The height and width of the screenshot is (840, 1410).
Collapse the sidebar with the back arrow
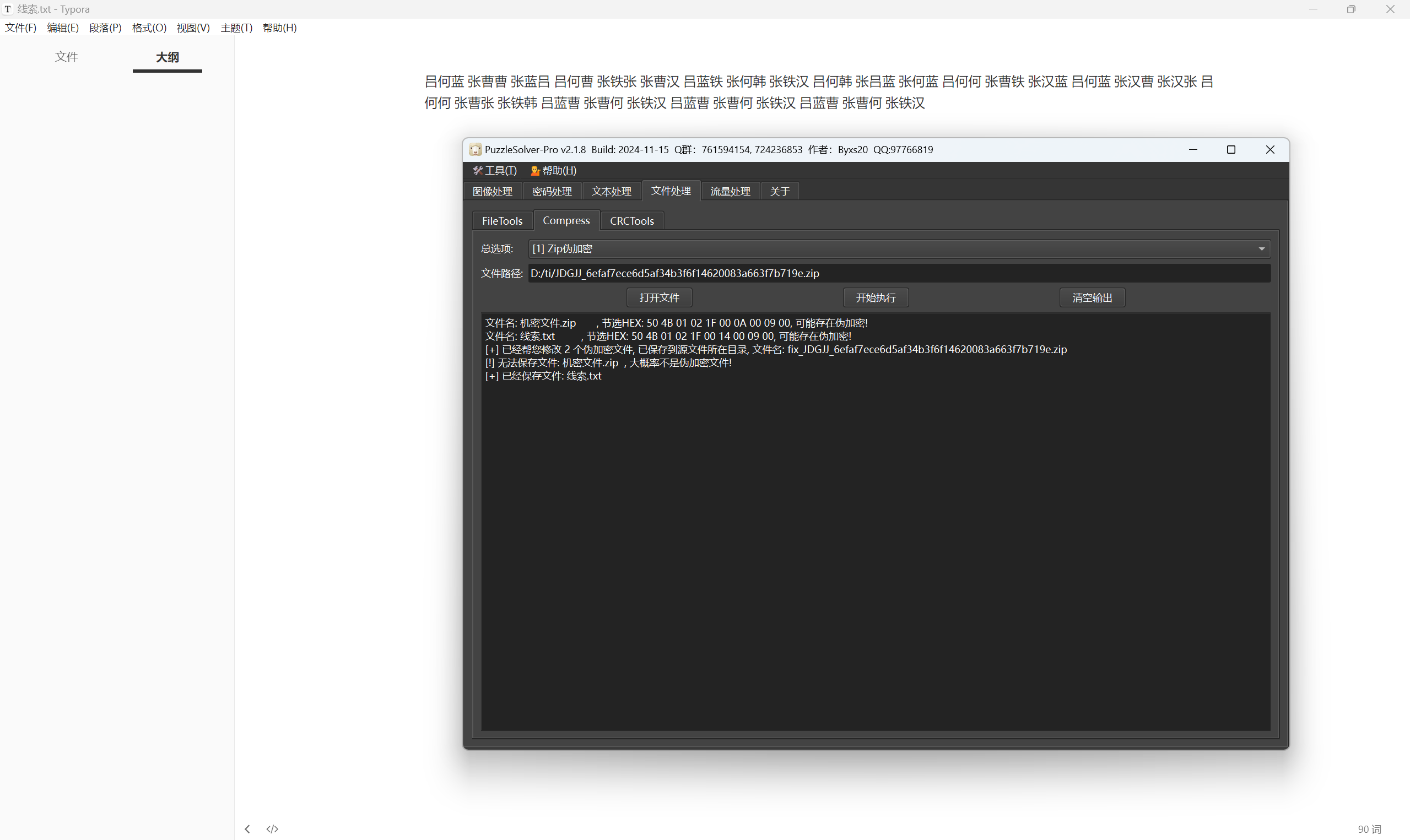point(247,828)
